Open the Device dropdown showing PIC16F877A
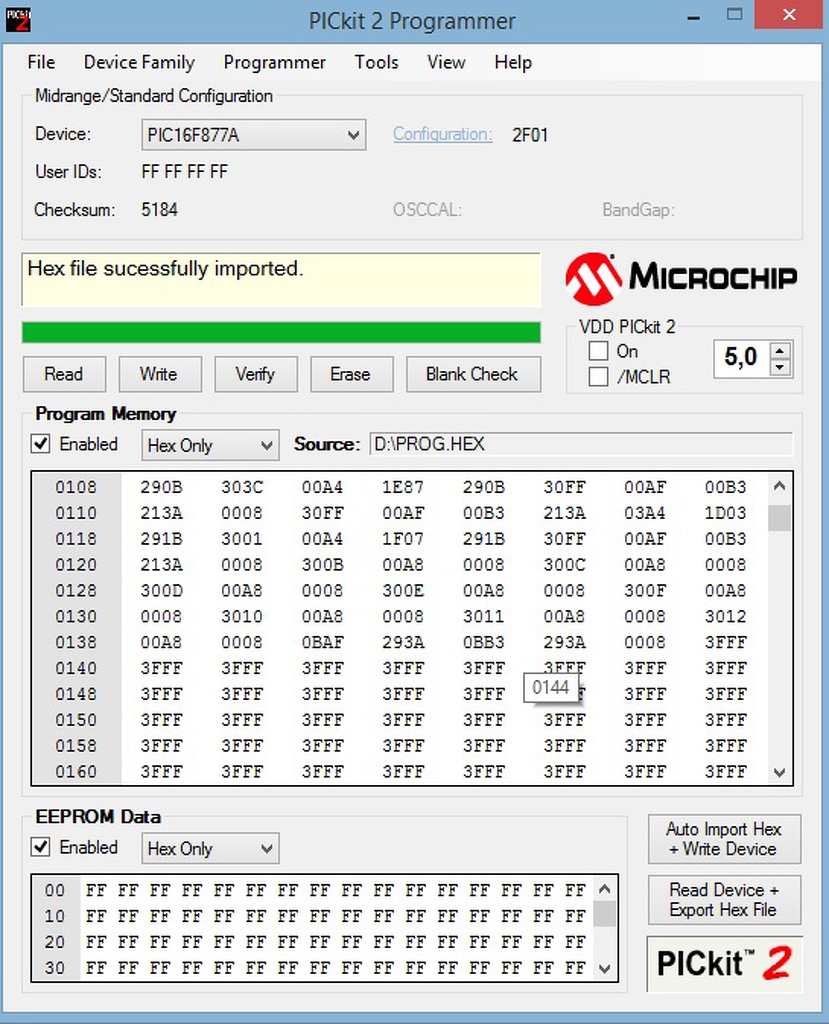This screenshot has height=1024, width=829. [x=253, y=135]
